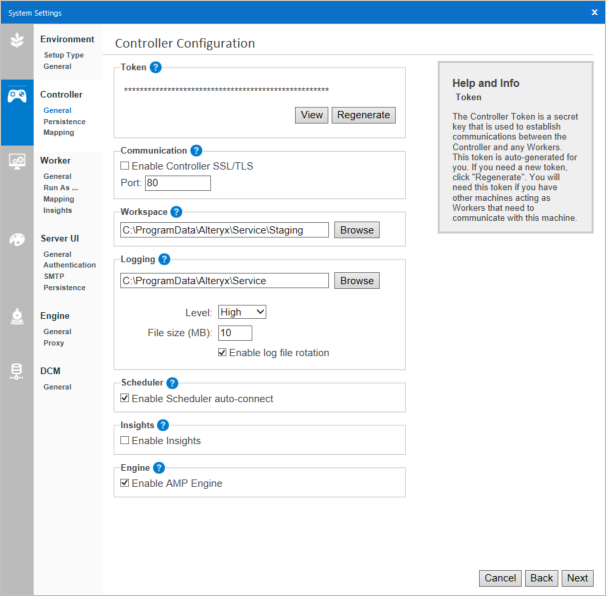The height and width of the screenshot is (596, 606).
Task: Click the Next button
Action: [577, 578]
